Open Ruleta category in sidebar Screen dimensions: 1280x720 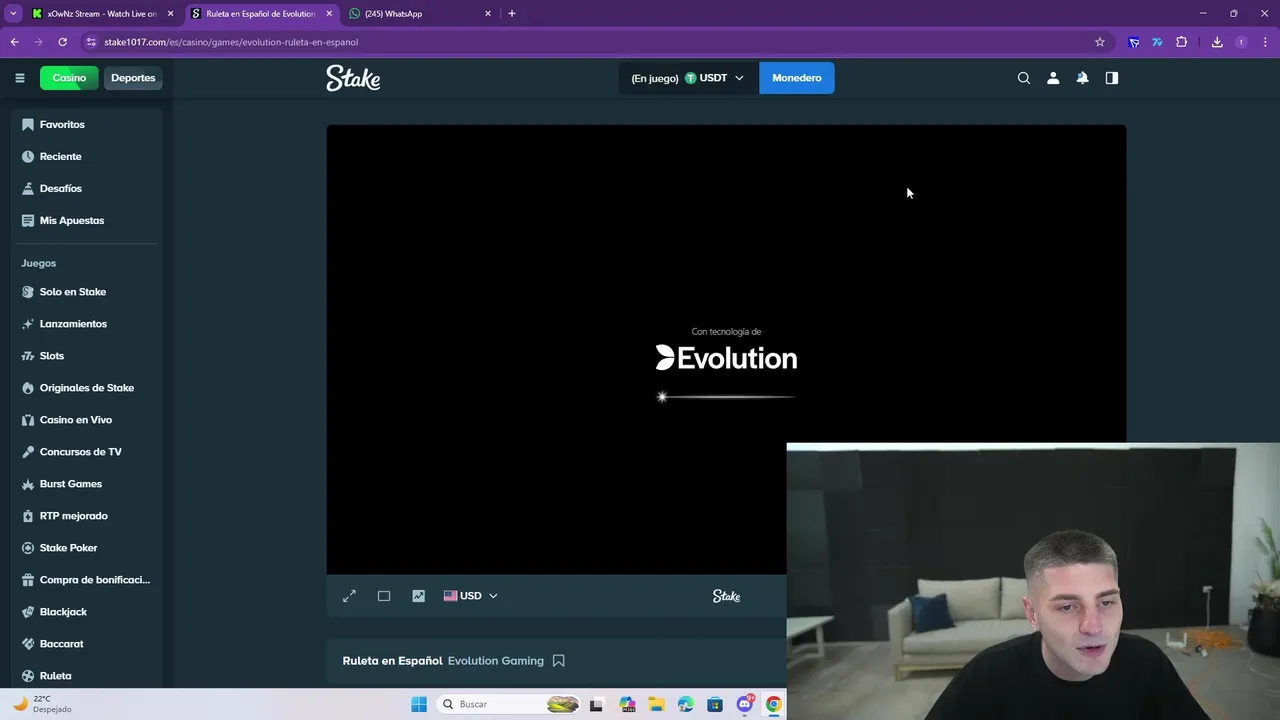pos(88,676)
